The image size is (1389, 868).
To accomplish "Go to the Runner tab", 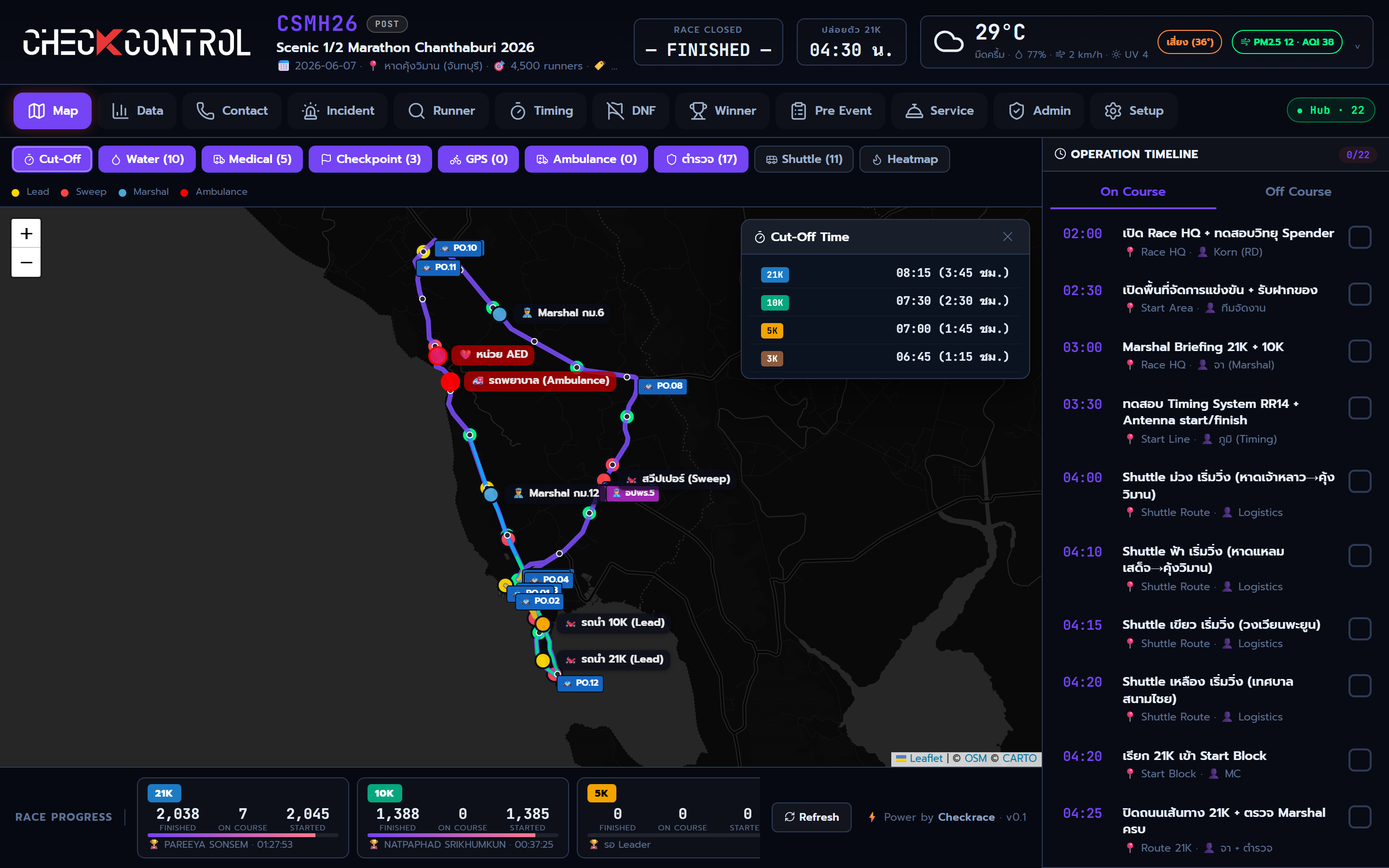I will (441, 111).
